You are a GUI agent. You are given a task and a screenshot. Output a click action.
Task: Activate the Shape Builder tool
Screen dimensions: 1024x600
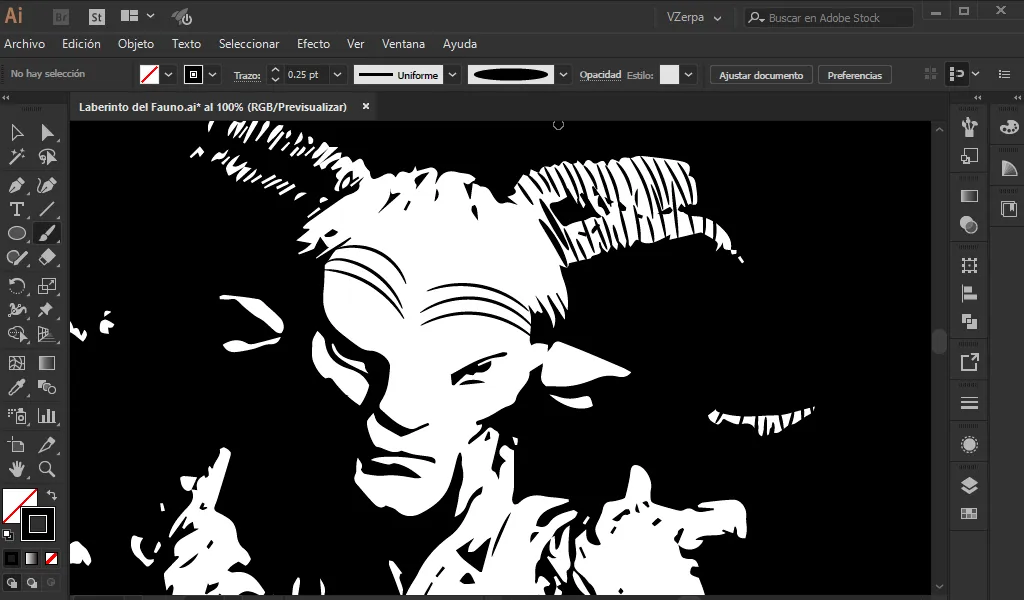pyautogui.click(x=17, y=334)
